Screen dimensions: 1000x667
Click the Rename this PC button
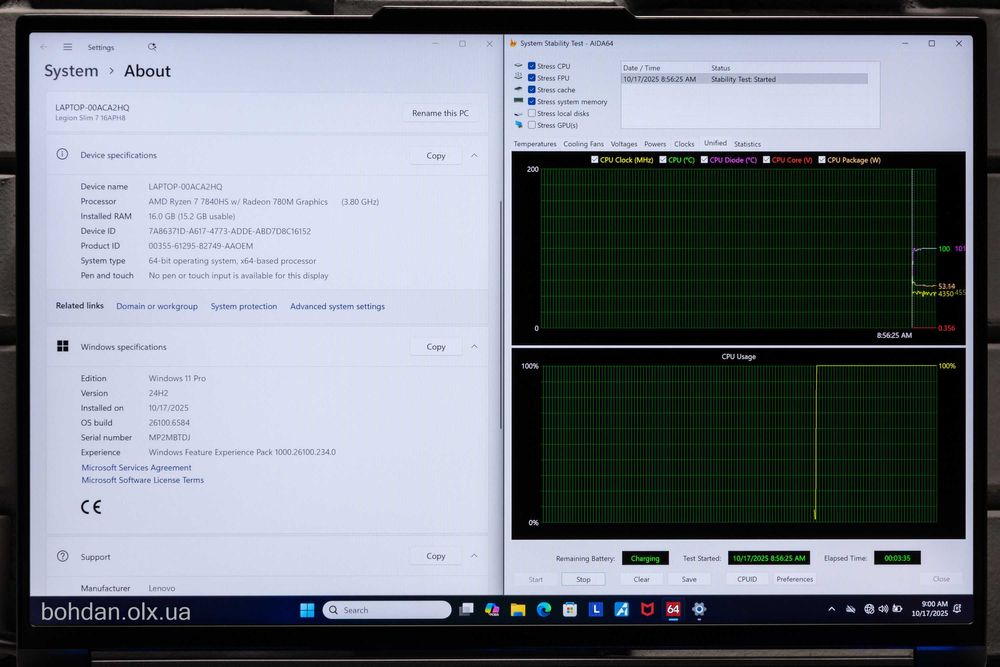(x=440, y=113)
